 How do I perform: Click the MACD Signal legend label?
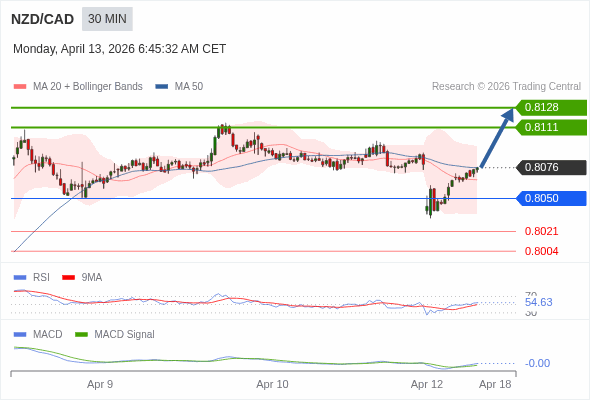tap(125, 335)
